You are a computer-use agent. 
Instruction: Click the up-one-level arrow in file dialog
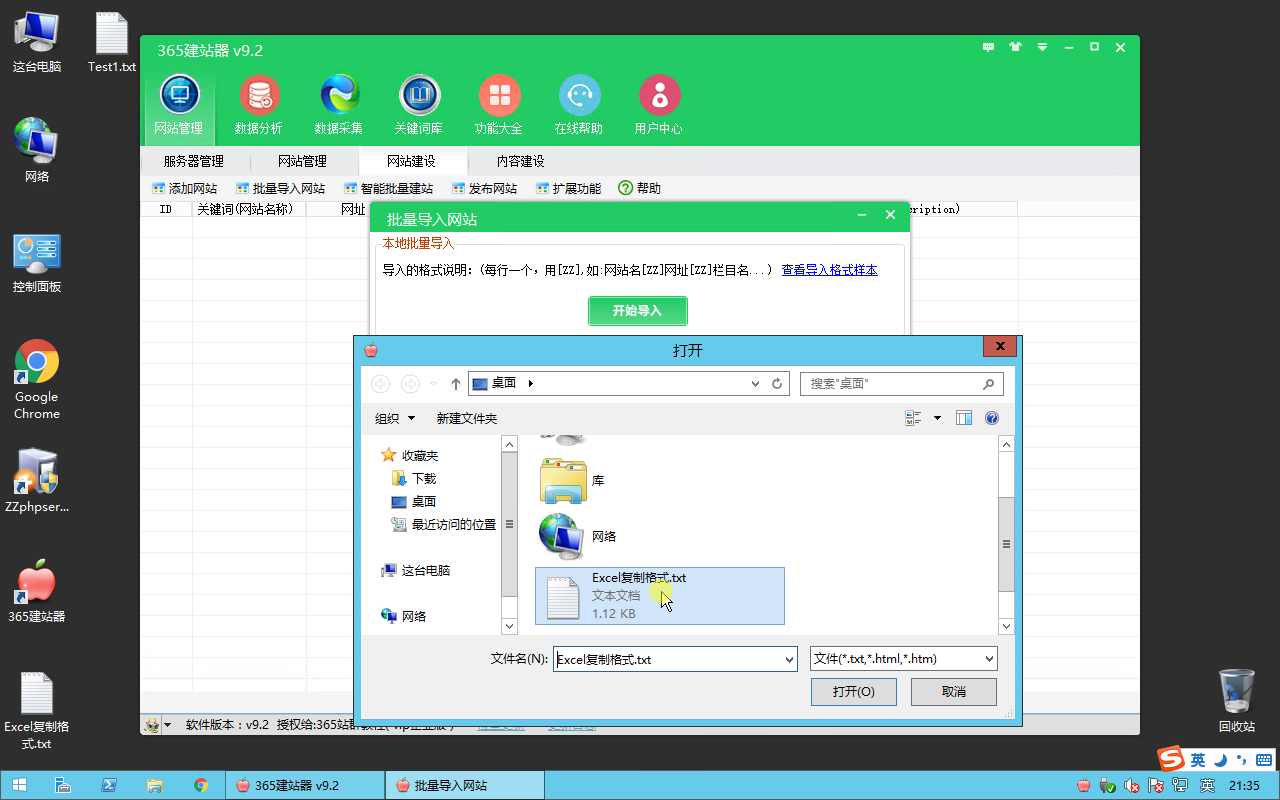pos(456,384)
